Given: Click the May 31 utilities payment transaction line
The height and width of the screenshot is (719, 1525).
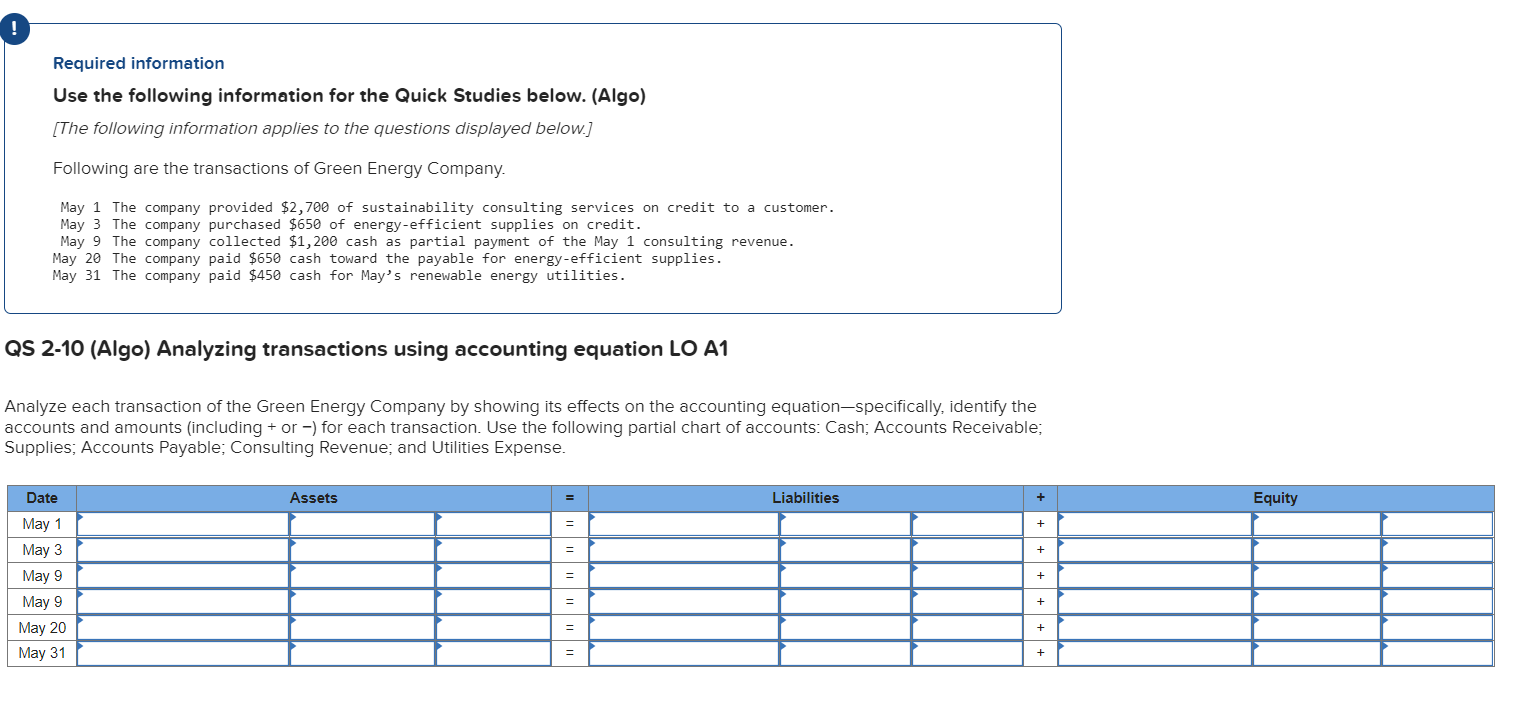Looking at the screenshot, I should click(x=339, y=276).
